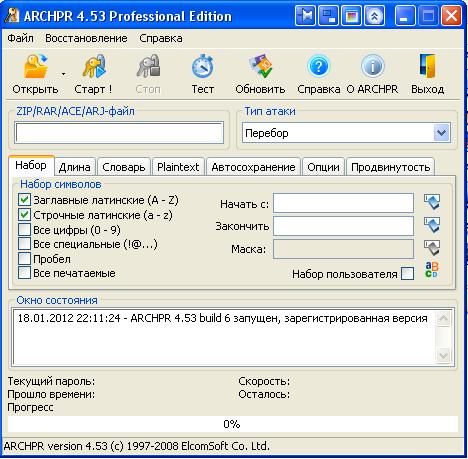Click the Обновить upgrade icon
This screenshot has height=459, width=468.
coord(260,66)
